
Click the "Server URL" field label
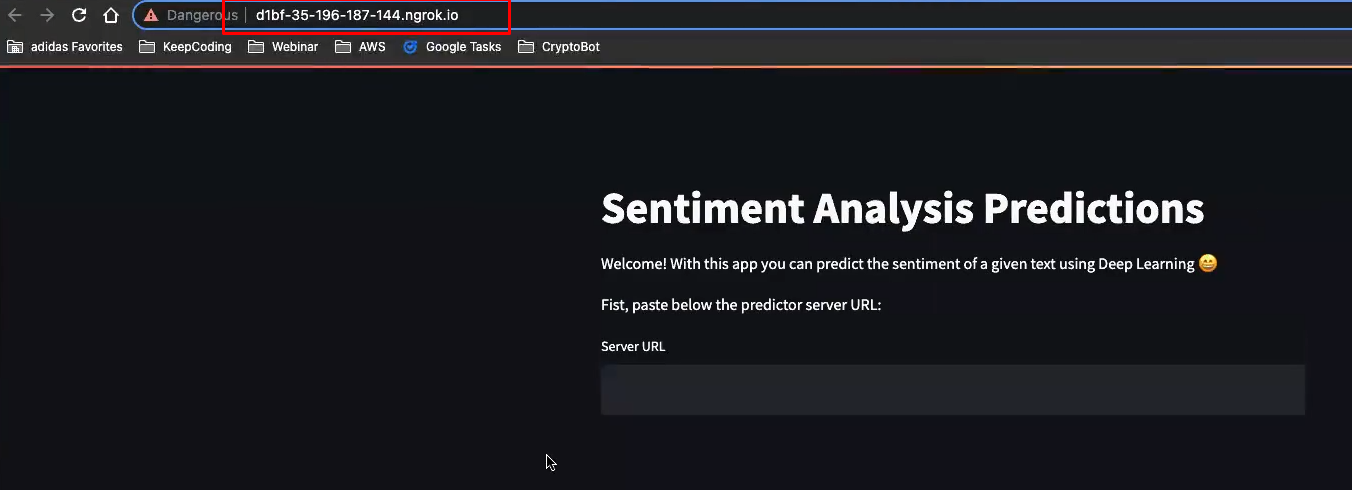633,347
